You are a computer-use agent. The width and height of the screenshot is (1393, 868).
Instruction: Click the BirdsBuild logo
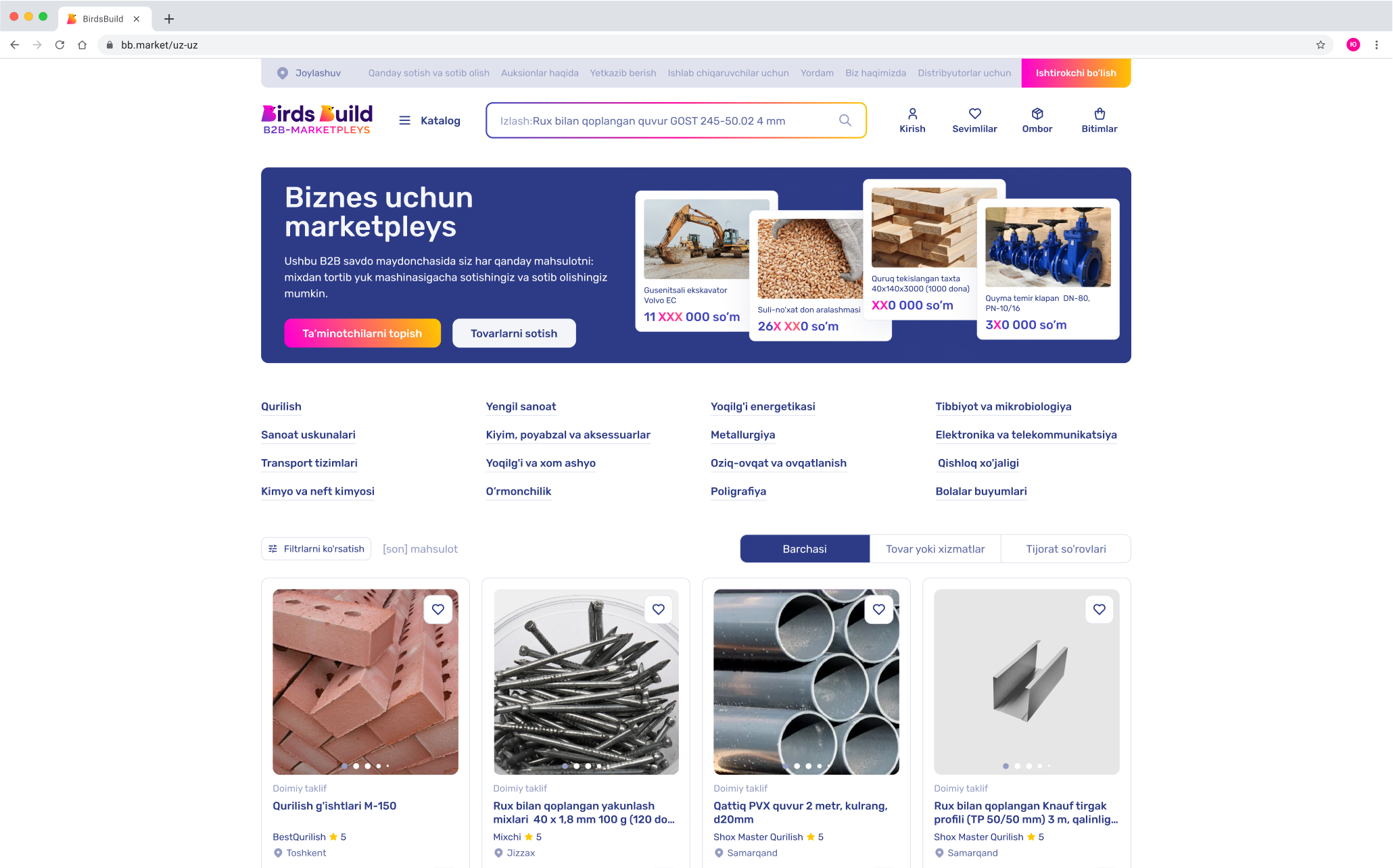317,120
